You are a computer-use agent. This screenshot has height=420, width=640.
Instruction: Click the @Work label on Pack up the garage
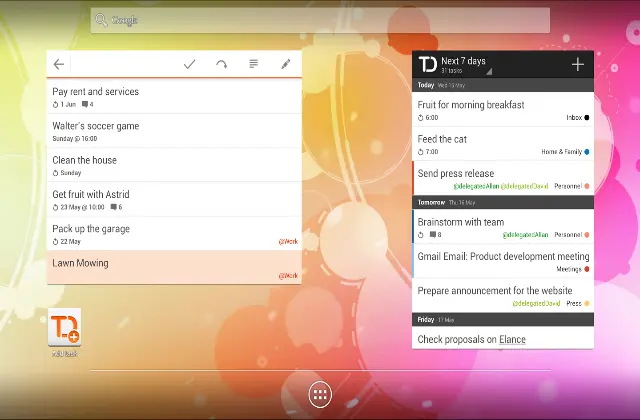pyautogui.click(x=288, y=241)
